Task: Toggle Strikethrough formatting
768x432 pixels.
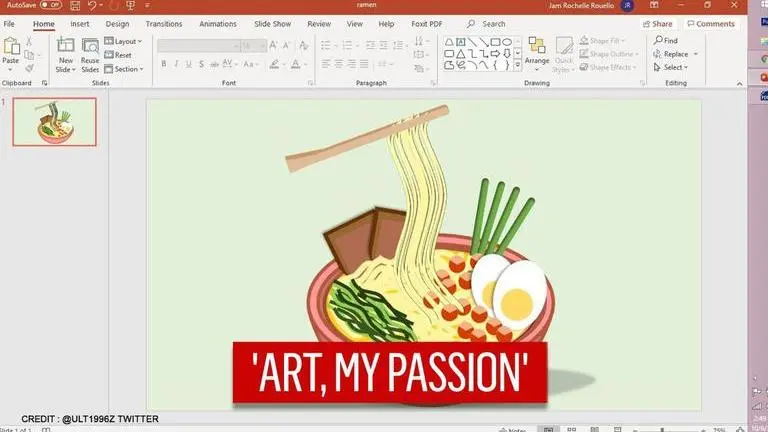Action: point(215,64)
